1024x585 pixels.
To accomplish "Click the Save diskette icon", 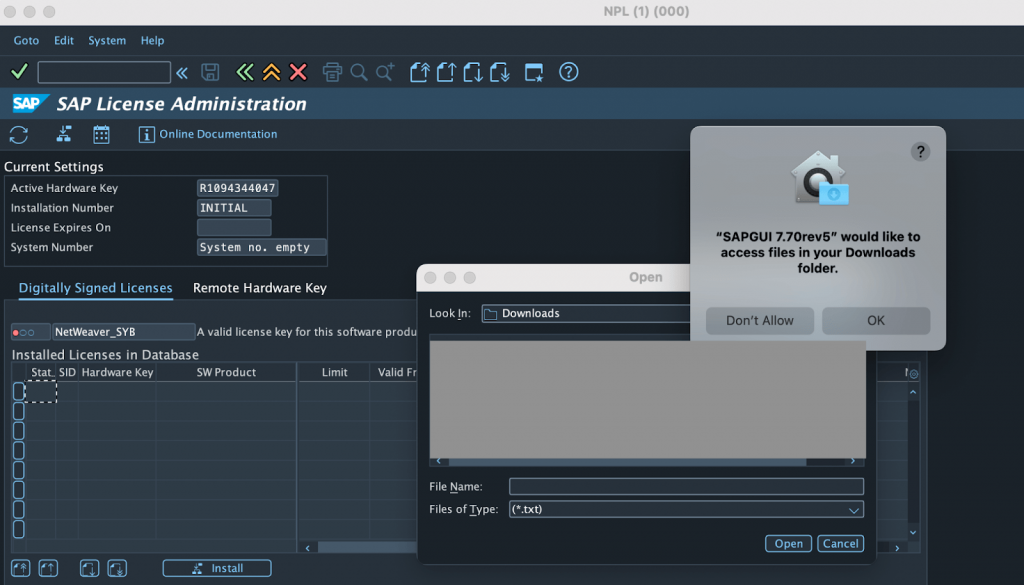I will pyautogui.click(x=210, y=72).
